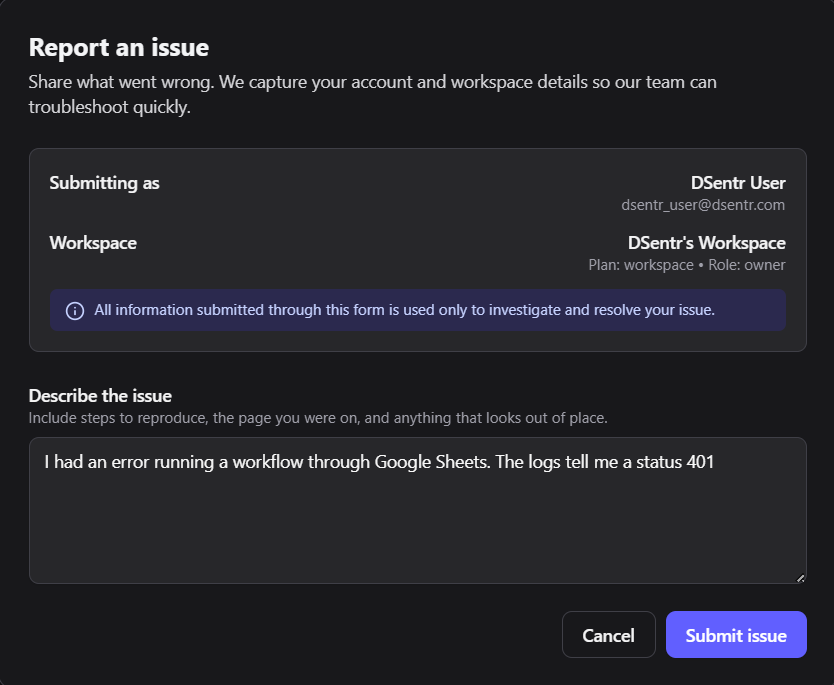The height and width of the screenshot is (685, 834).
Task: Click the 'Plan: workspace • Role: owner' line
Action: (x=687, y=265)
